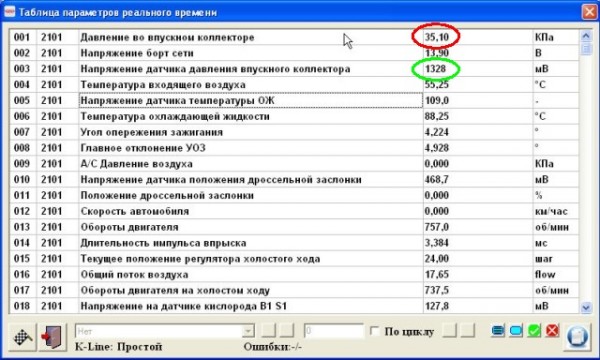Click the value 35,10 cell
The image size is (600, 360).
pos(478,37)
